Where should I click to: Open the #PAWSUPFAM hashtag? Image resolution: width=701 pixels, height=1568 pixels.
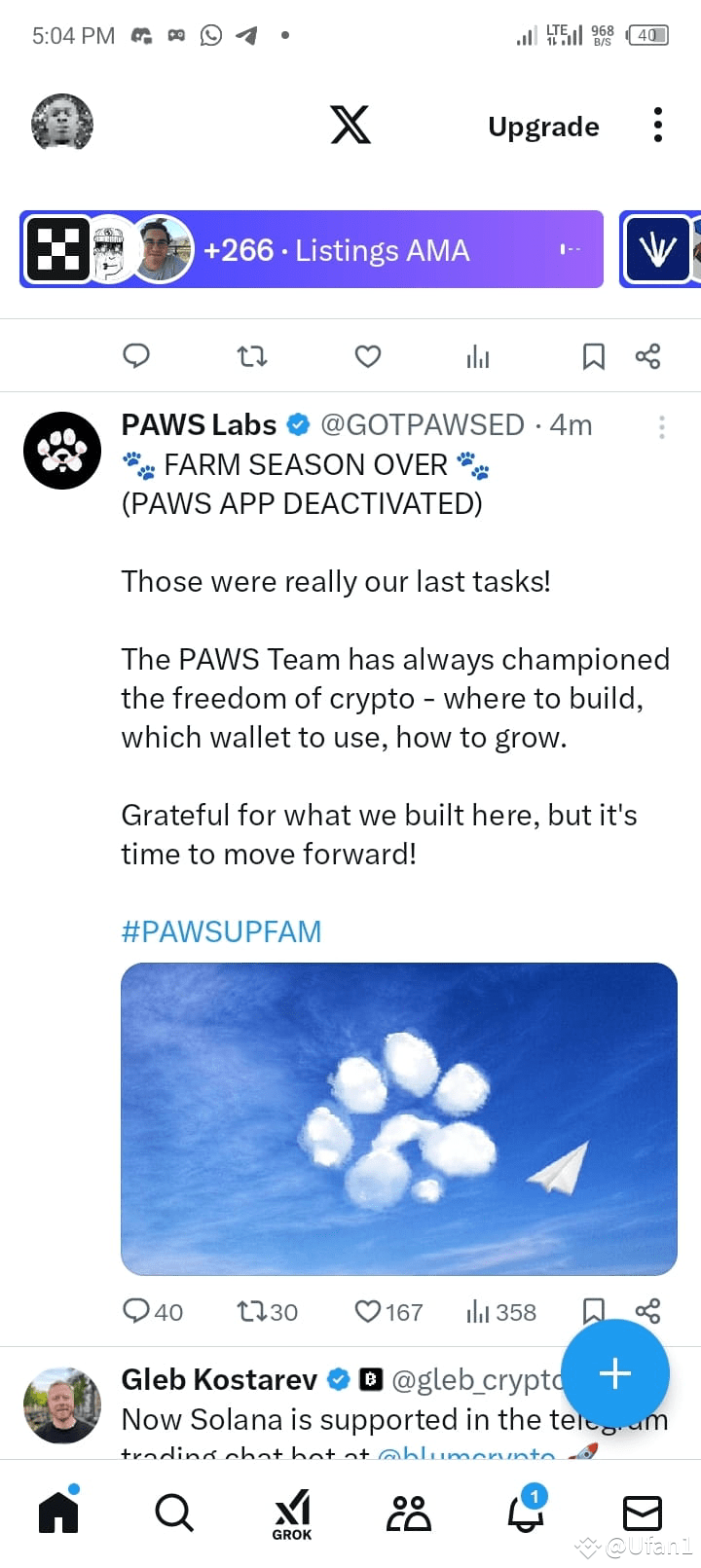220,931
